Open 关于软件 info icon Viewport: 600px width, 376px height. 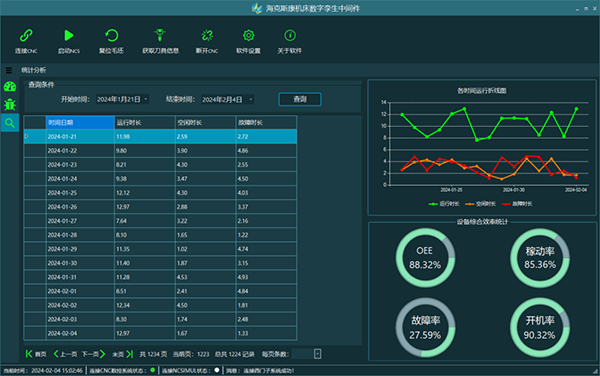(x=290, y=36)
